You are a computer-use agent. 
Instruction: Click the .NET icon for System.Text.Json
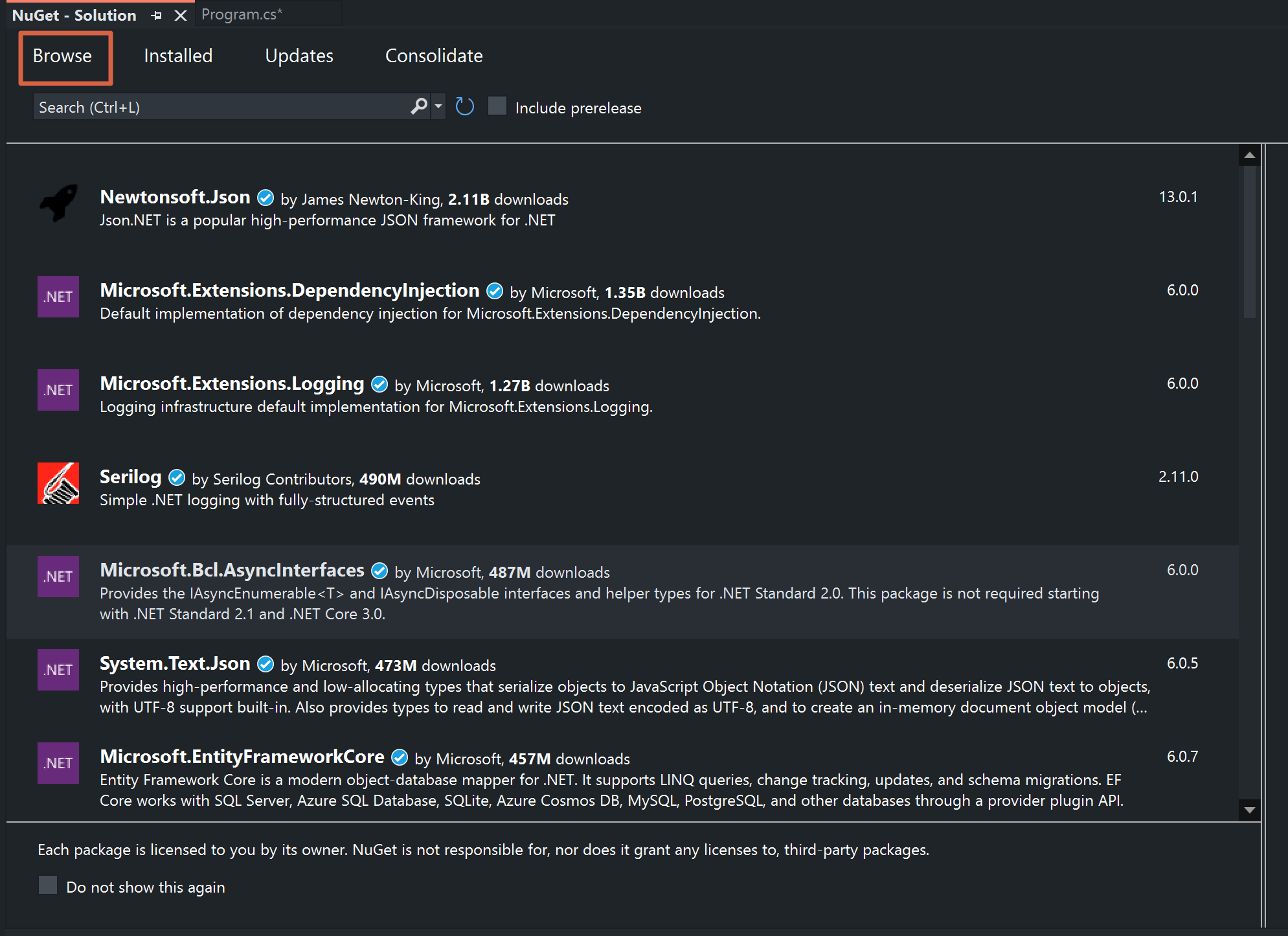(x=58, y=670)
